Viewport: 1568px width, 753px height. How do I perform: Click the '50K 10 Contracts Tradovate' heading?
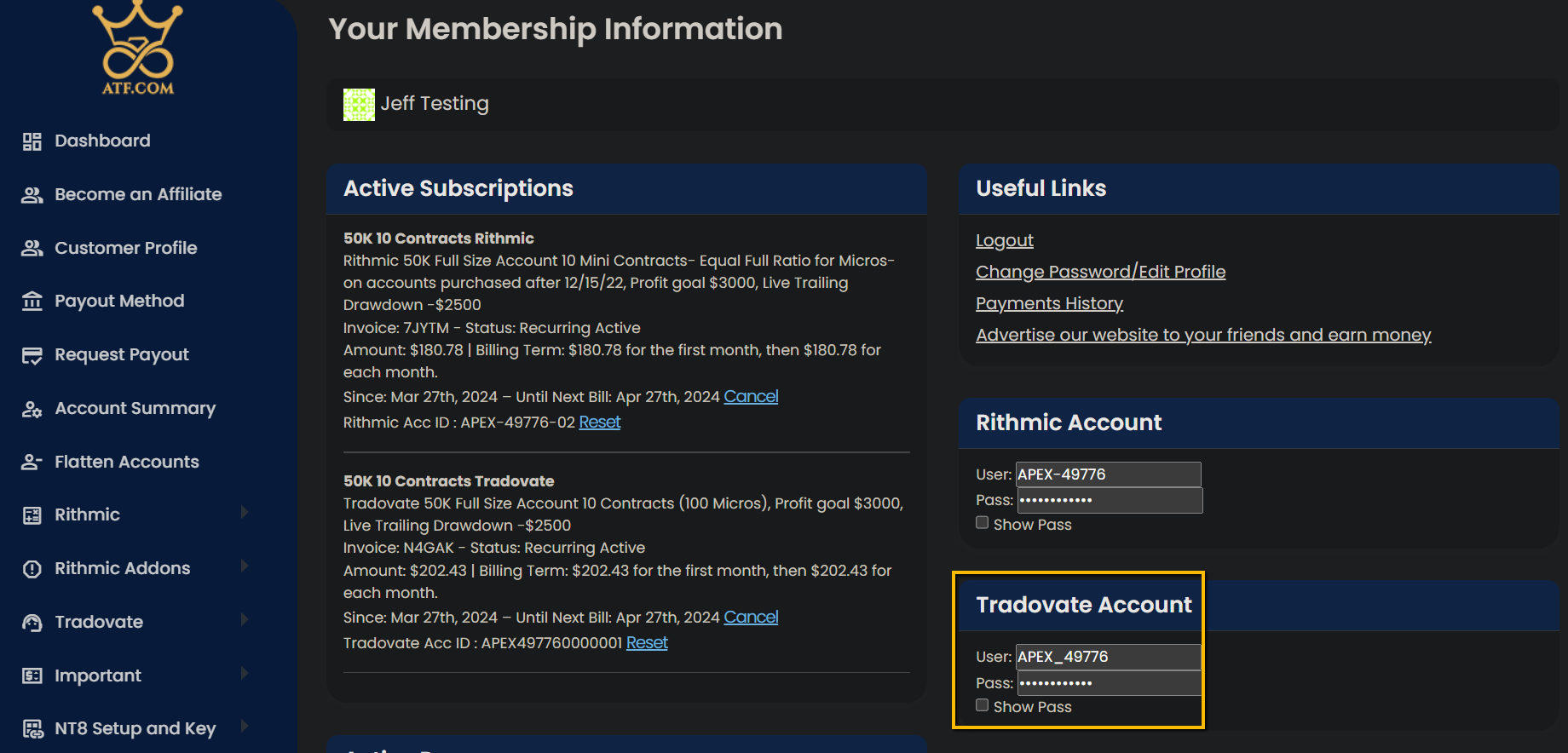pos(449,481)
